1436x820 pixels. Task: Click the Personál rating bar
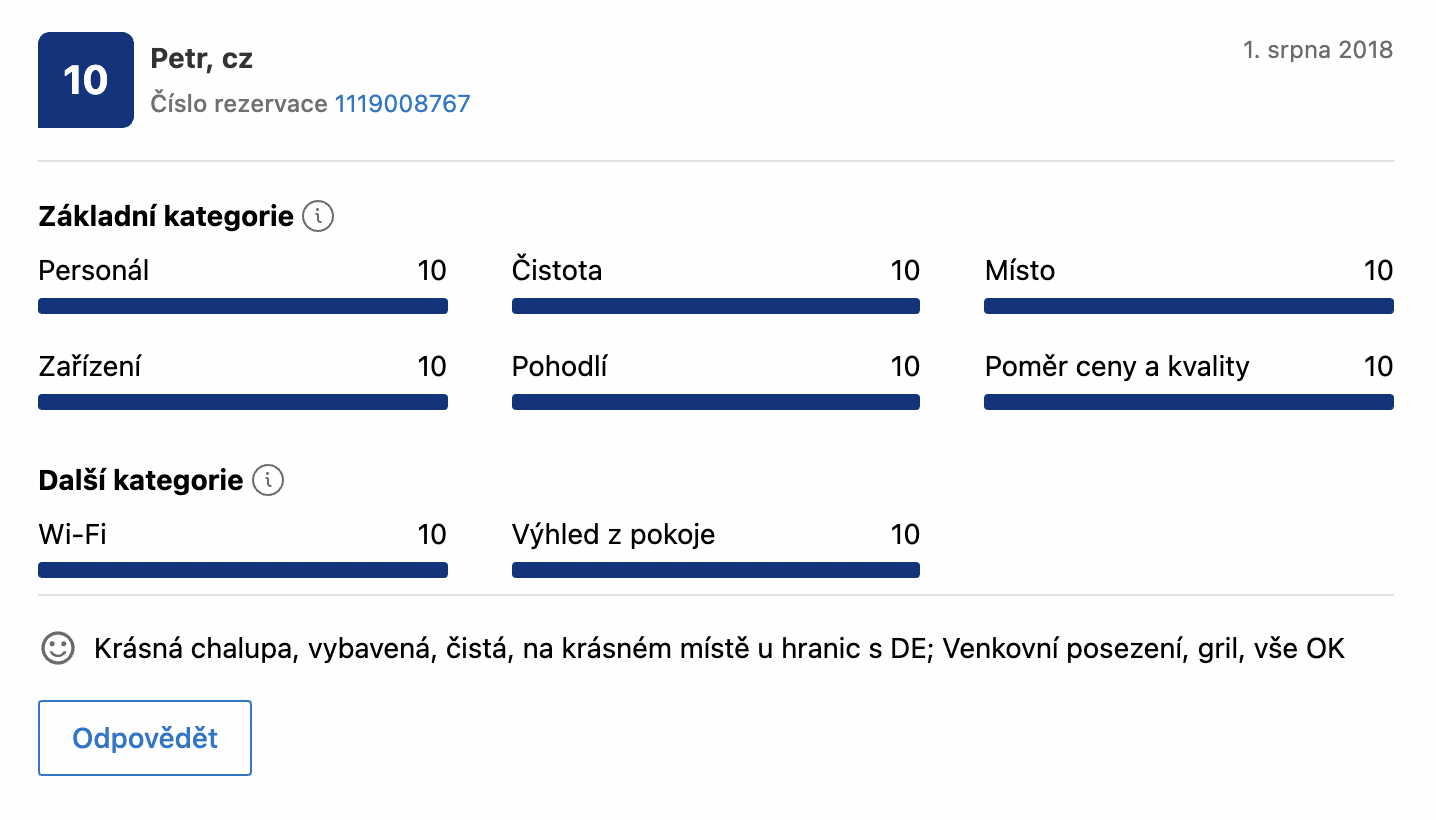tap(243, 306)
